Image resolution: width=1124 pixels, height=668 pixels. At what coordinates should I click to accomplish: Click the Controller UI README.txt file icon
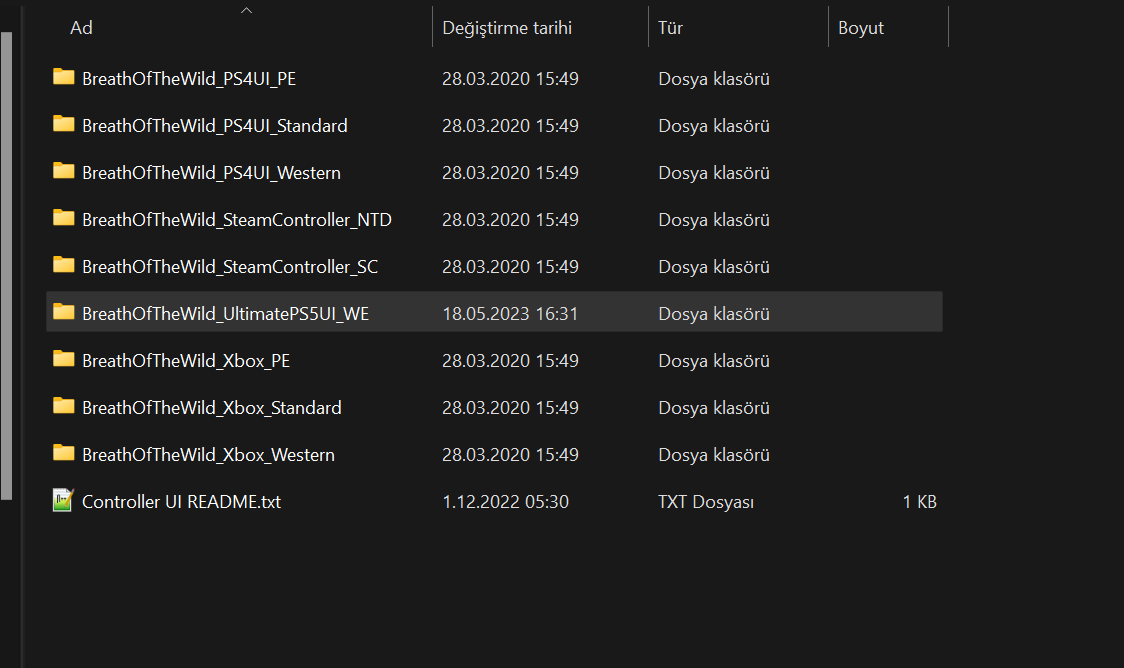(x=64, y=500)
